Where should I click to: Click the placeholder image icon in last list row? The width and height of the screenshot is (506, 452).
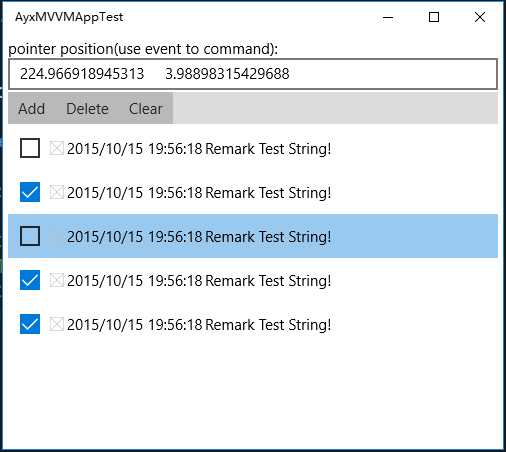(x=56, y=324)
